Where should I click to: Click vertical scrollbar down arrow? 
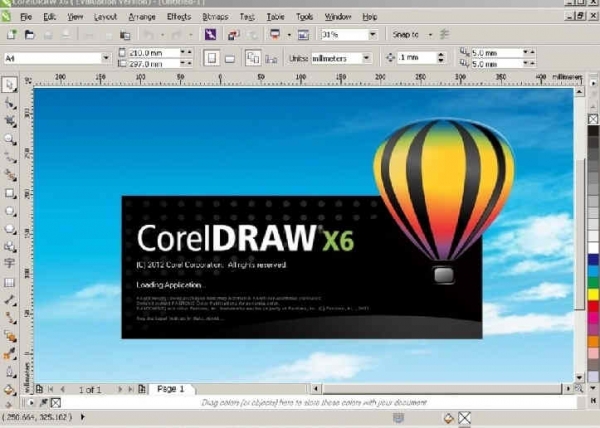click(x=579, y=378)
